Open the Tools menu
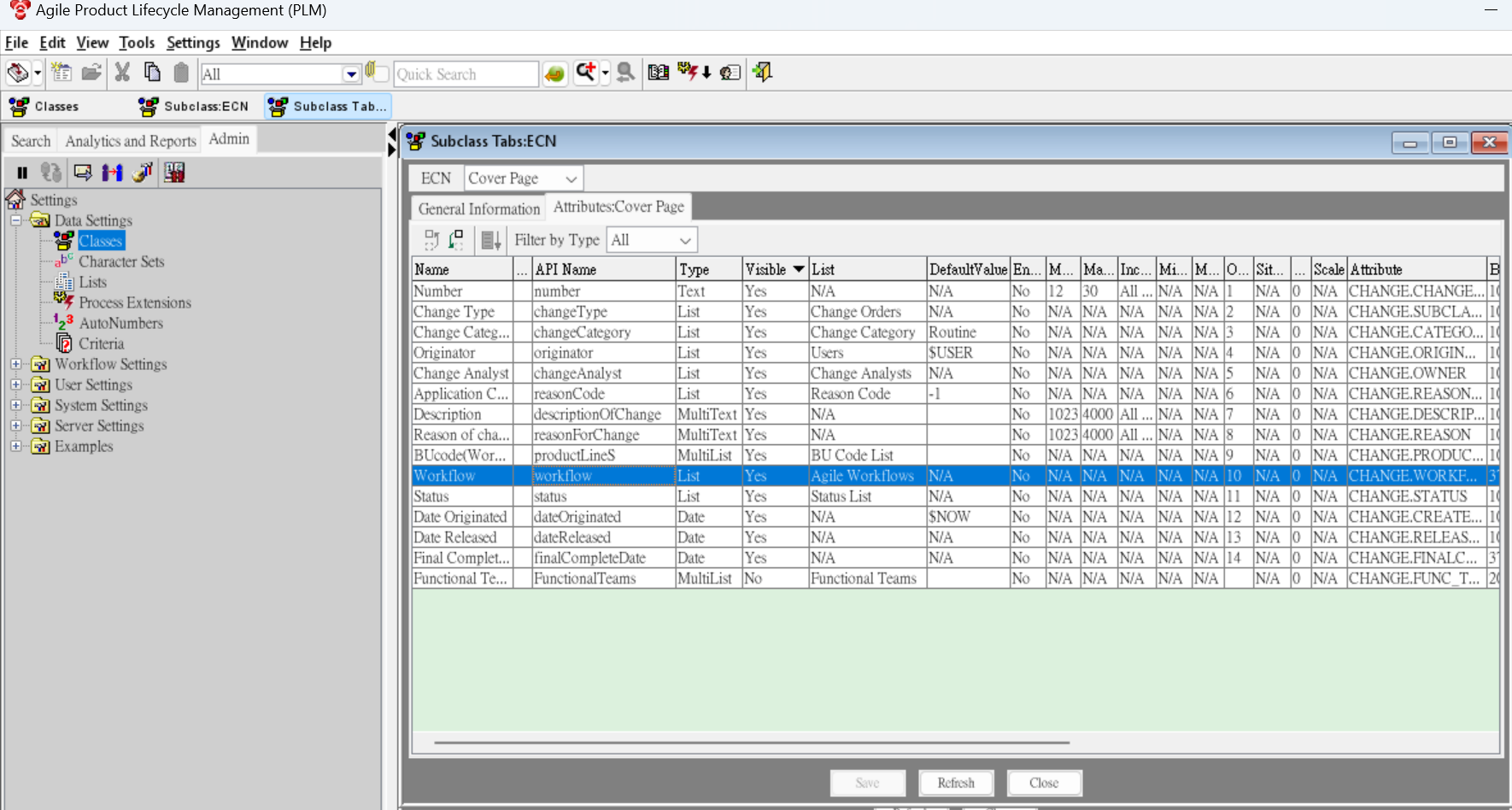The height and width of the screenshot is (810, 1512). [137, 43]
